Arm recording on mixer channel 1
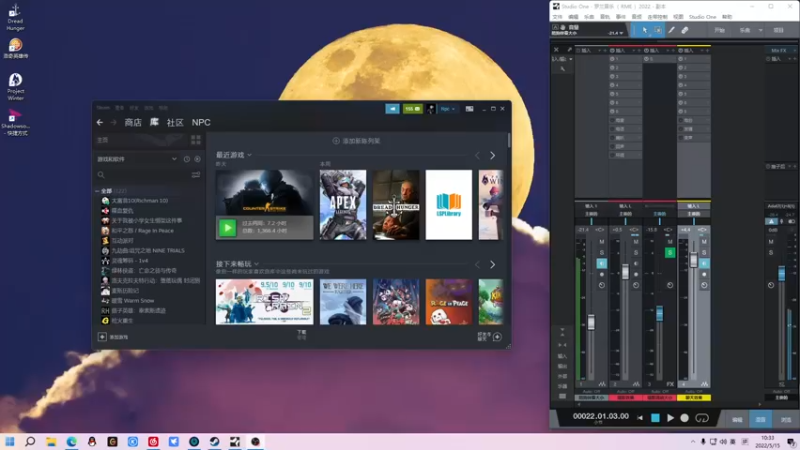This screenshot has height=450, width=800. pyautogui.click(x=602, y=274)
